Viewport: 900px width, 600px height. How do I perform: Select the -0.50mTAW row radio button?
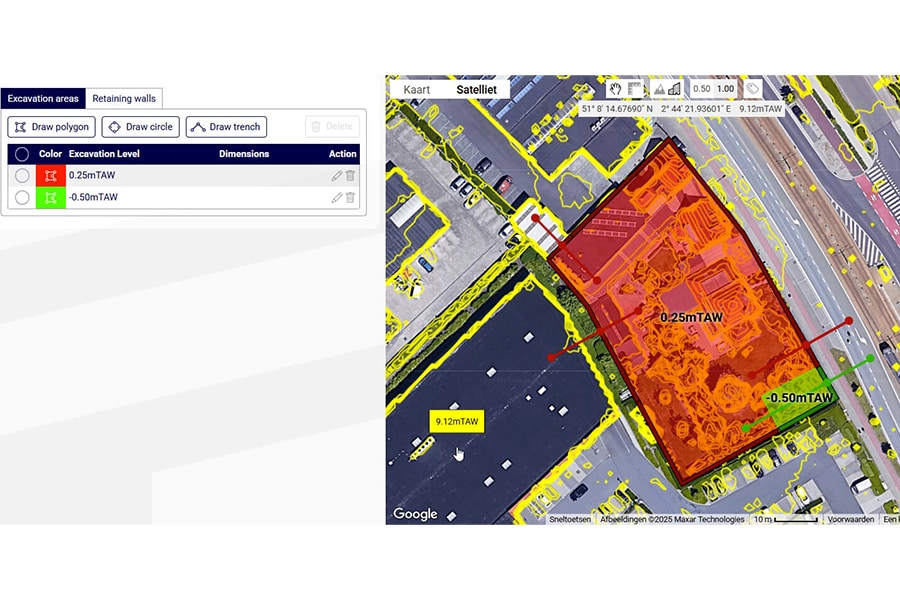pos(22,198)
